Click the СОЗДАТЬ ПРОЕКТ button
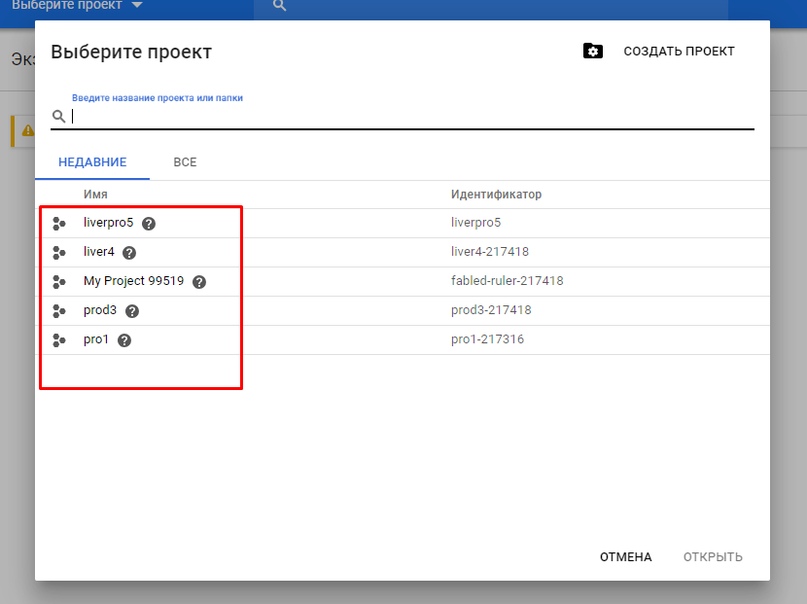This screenshot has height=604, width=807. (x=678, y=51)
